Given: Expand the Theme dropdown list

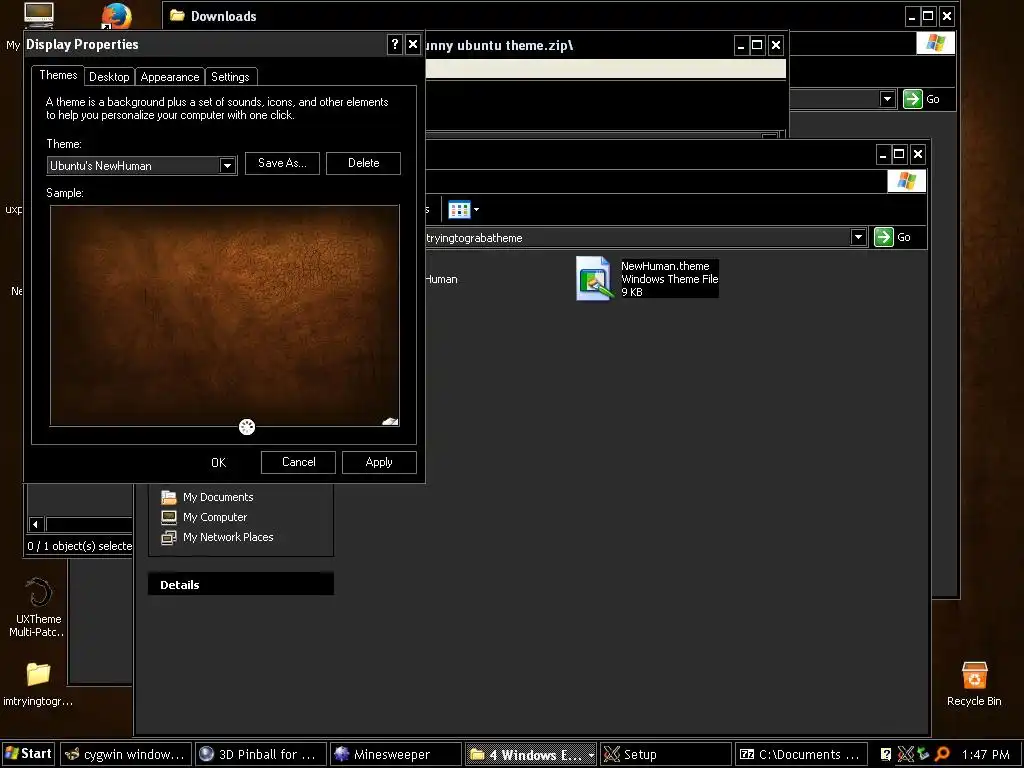Looking at the screenshot, I should point(227,166).
